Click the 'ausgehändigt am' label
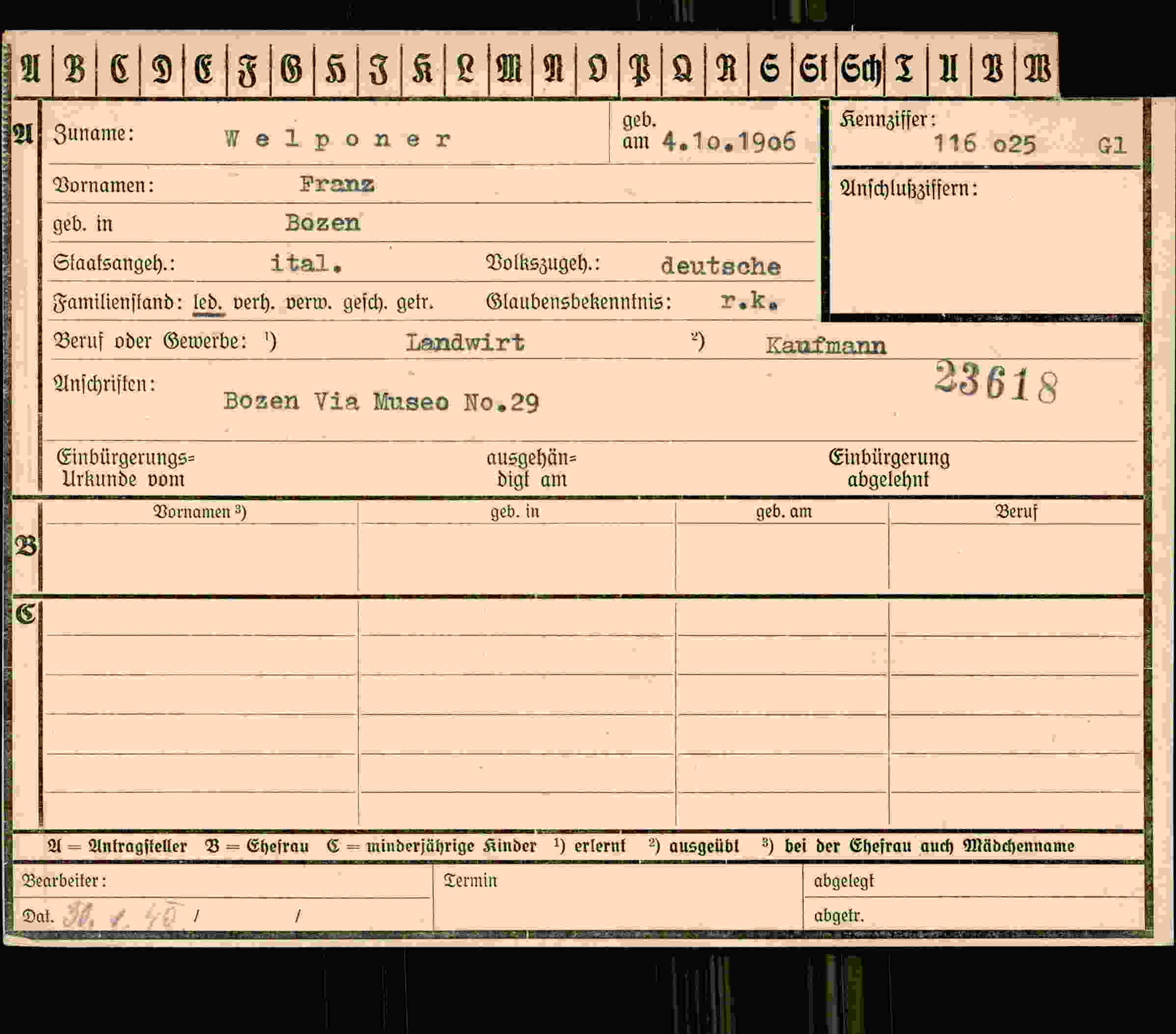1176x1034 pixels. click(532, 468)
